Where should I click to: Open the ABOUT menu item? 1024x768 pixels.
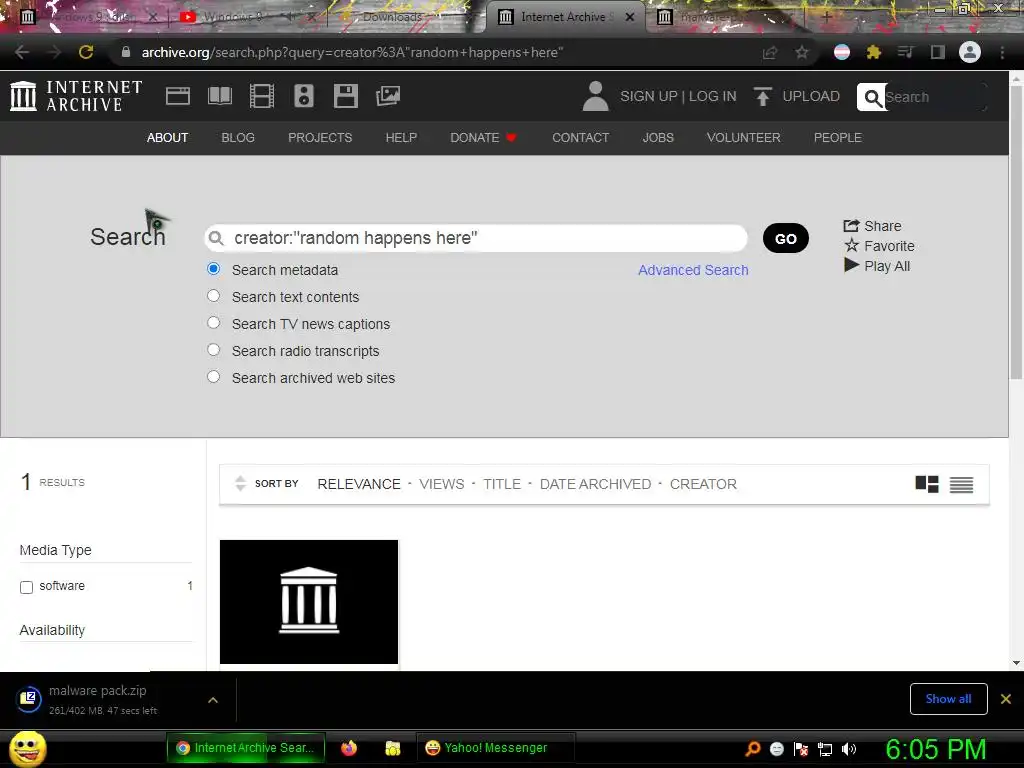[x=167, y=138]
